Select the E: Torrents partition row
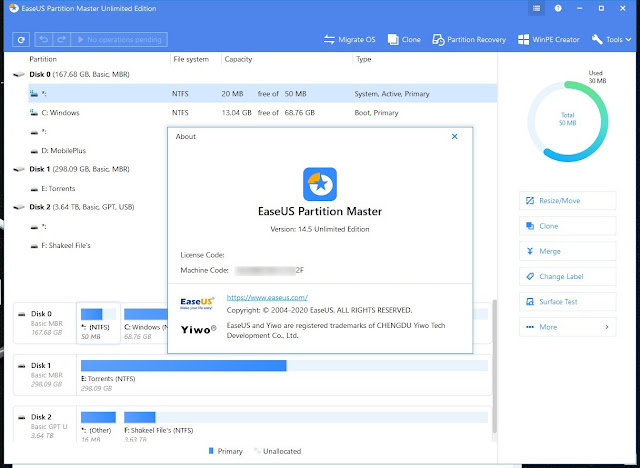This screenshot has width=640, height=468. pyautogui.click(x=58, y=188)
